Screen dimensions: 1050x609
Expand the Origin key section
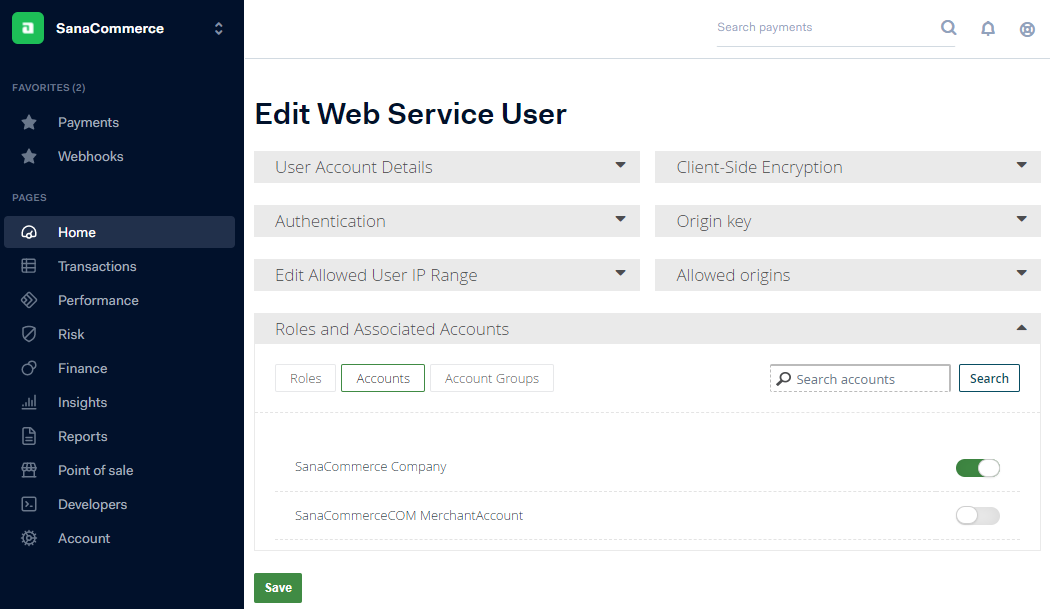coord(848,221)
